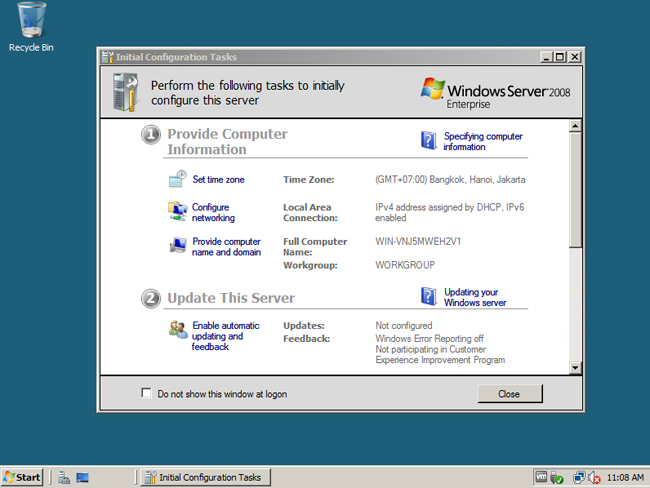This screenshot has height=488, width=650.
Task: Open the Start menu
Action: [x=22, y=478]
